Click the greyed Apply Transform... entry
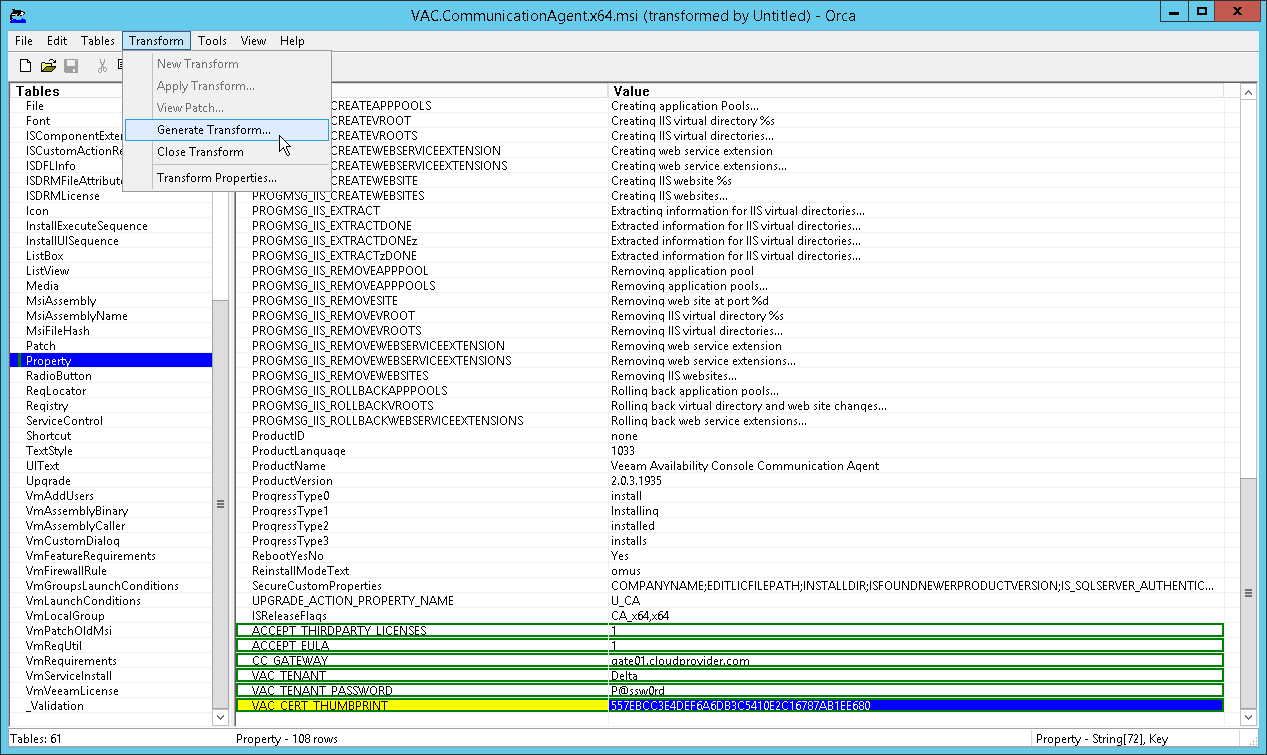This screenshot has height=755, width=1267. pyautogui.click(x=227, y=86)
